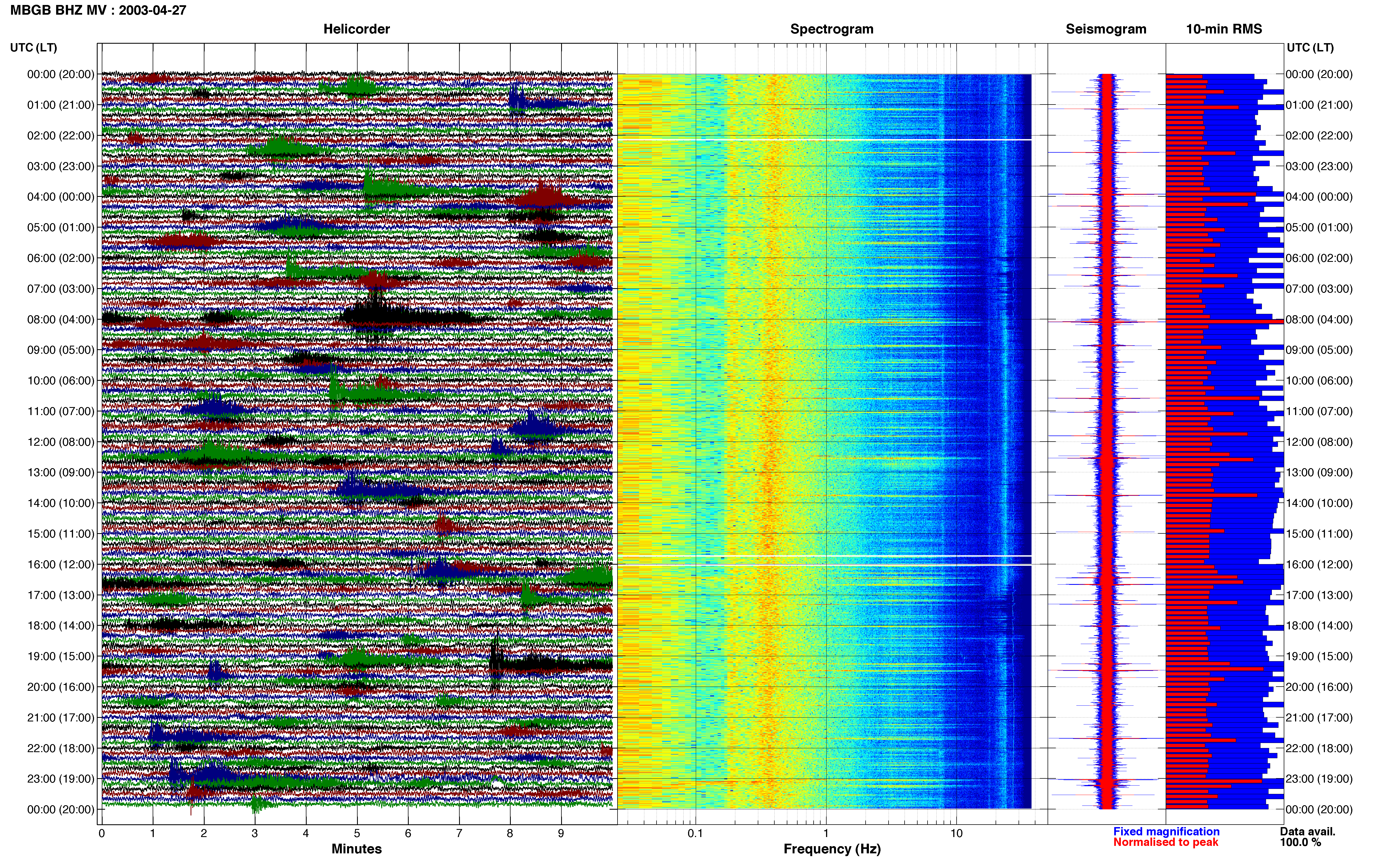Click right-axis time label 09:00 (05:00)
1388x868 pixels.
tap(1319, 350)
